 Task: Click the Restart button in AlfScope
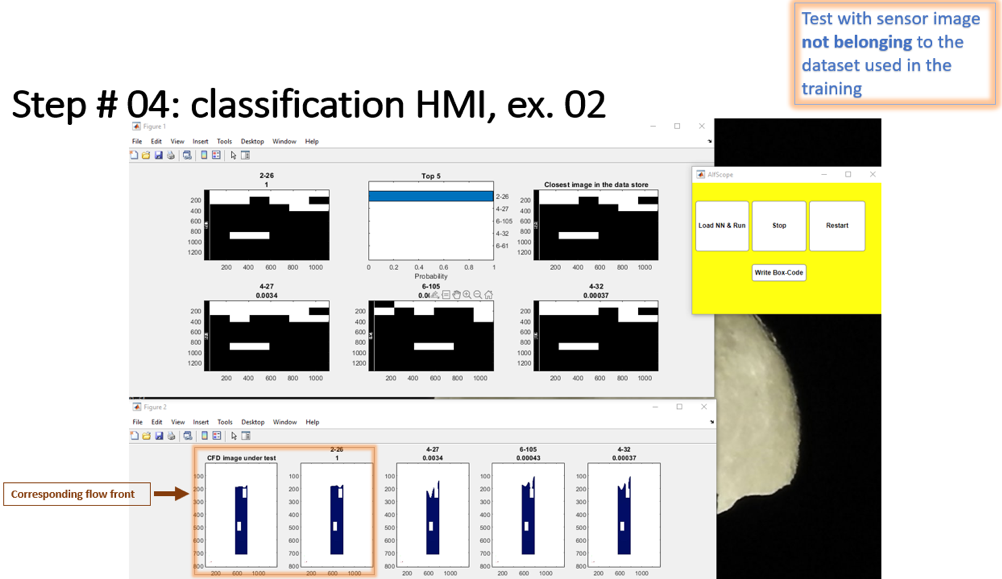click(x=837, y=226)
